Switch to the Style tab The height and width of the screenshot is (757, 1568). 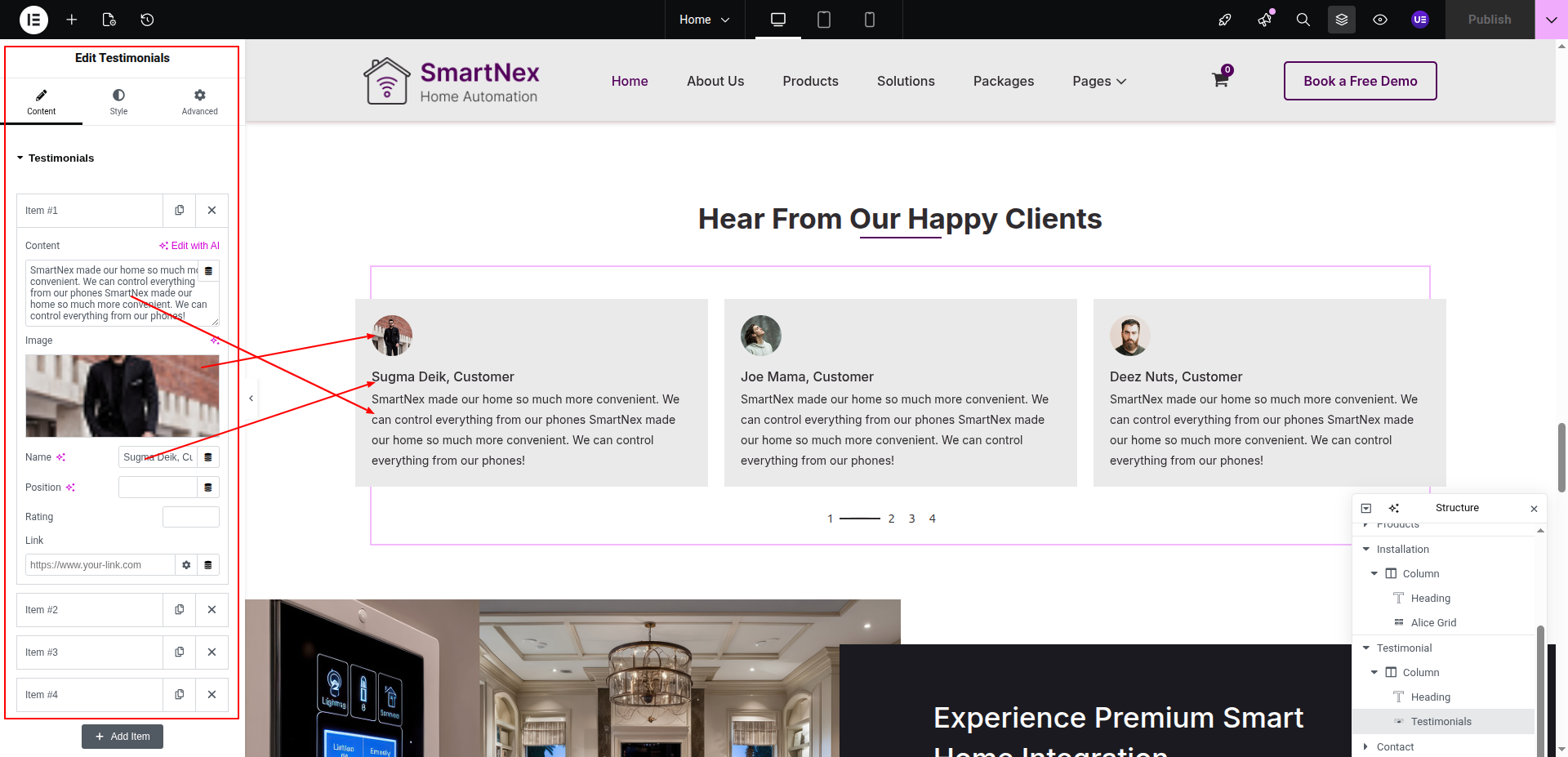118,101
